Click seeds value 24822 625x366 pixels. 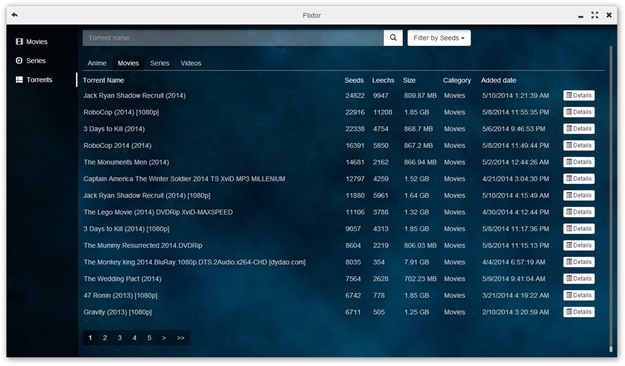355,96
